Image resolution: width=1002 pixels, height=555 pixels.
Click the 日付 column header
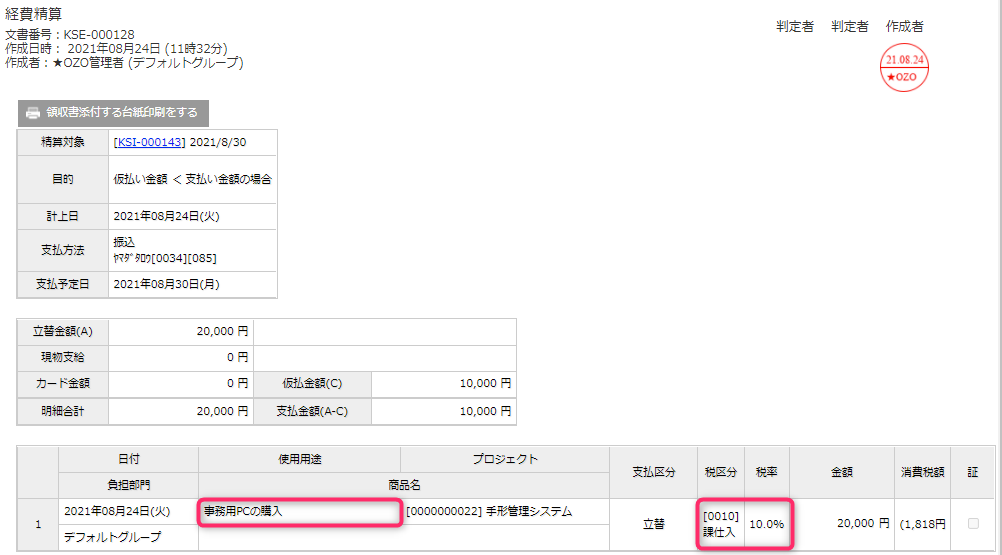[129, 459]
